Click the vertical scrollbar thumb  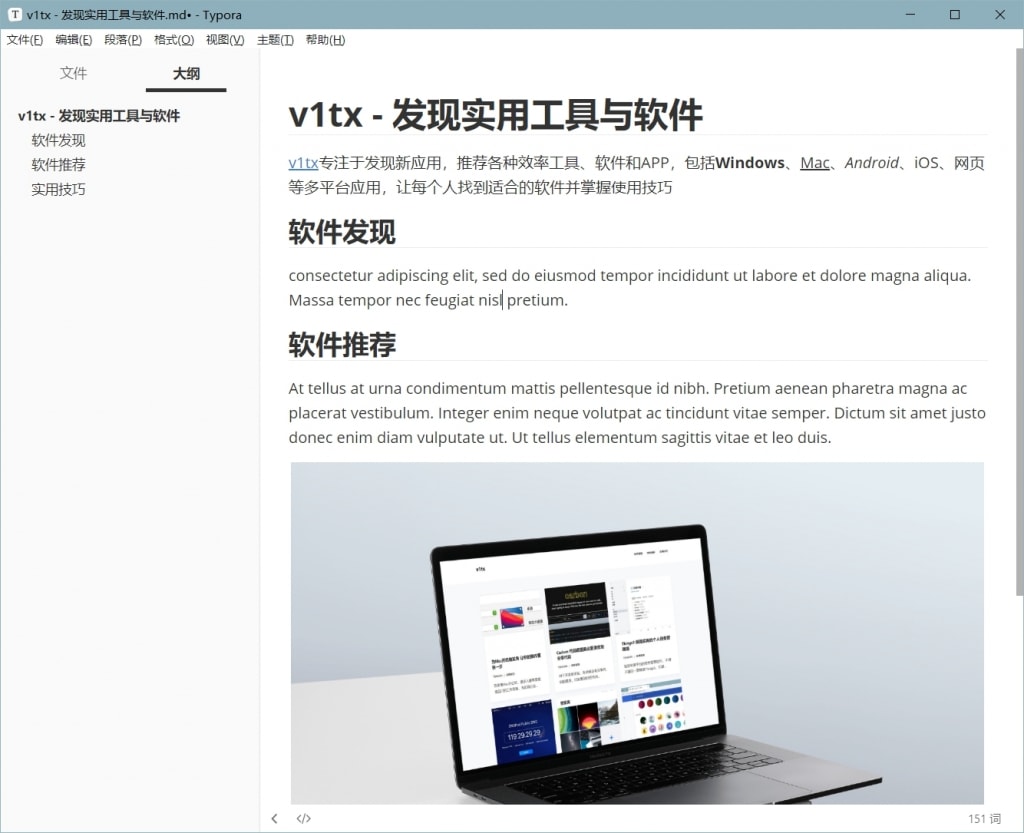tap(1019, 322)
